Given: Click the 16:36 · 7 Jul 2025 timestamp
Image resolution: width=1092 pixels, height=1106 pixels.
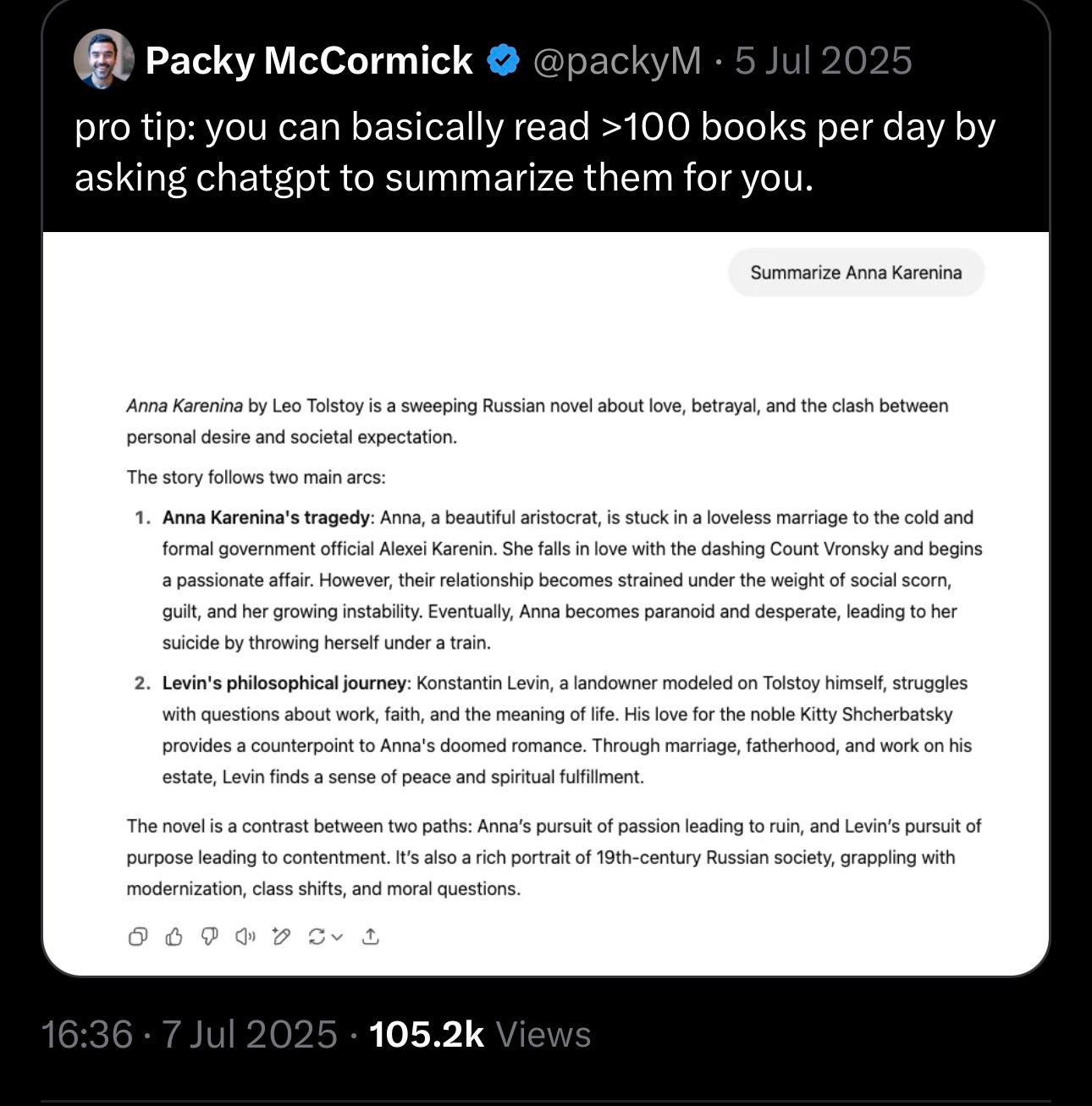Looking at the screenshot, I should click(x=190, y=1034).
